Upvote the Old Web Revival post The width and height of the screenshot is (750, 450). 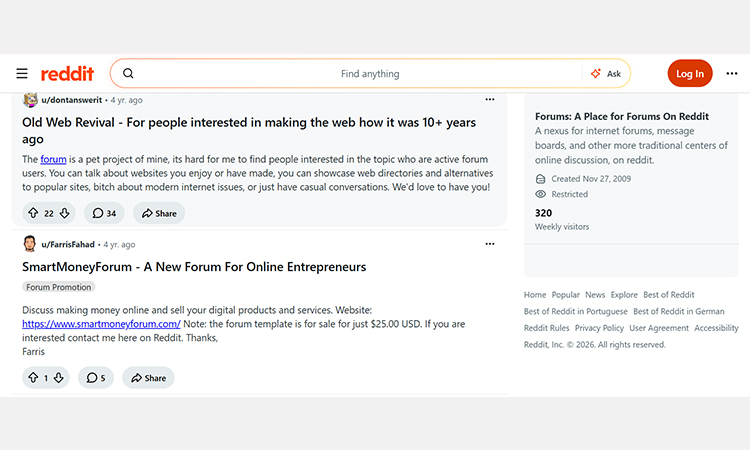click(x=33, y=213)
